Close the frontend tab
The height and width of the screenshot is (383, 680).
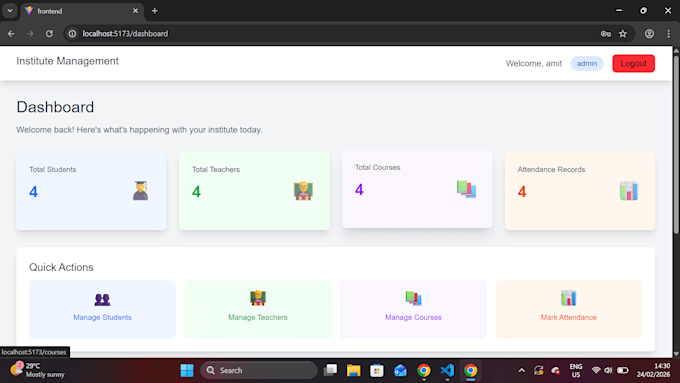coord(135,11)
